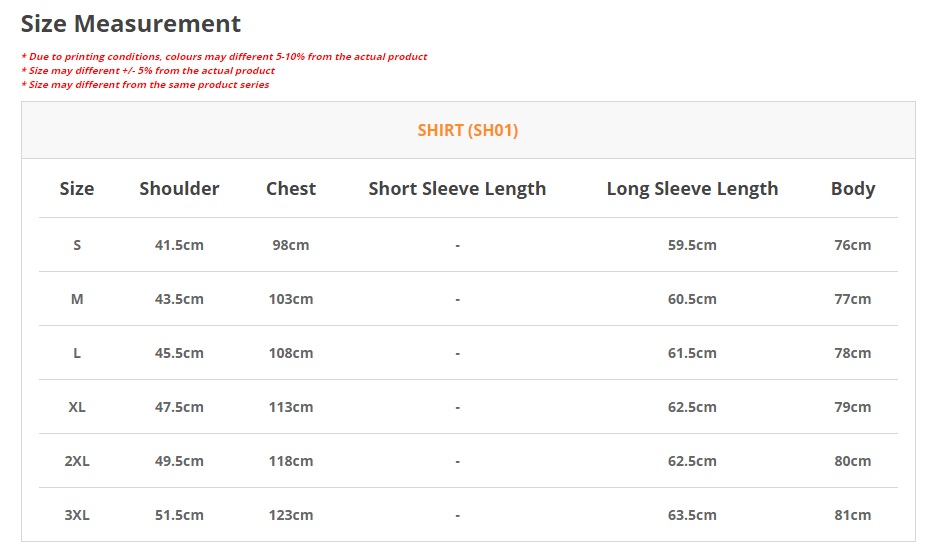Click the Body column header
948x557 pixels.
853,189
